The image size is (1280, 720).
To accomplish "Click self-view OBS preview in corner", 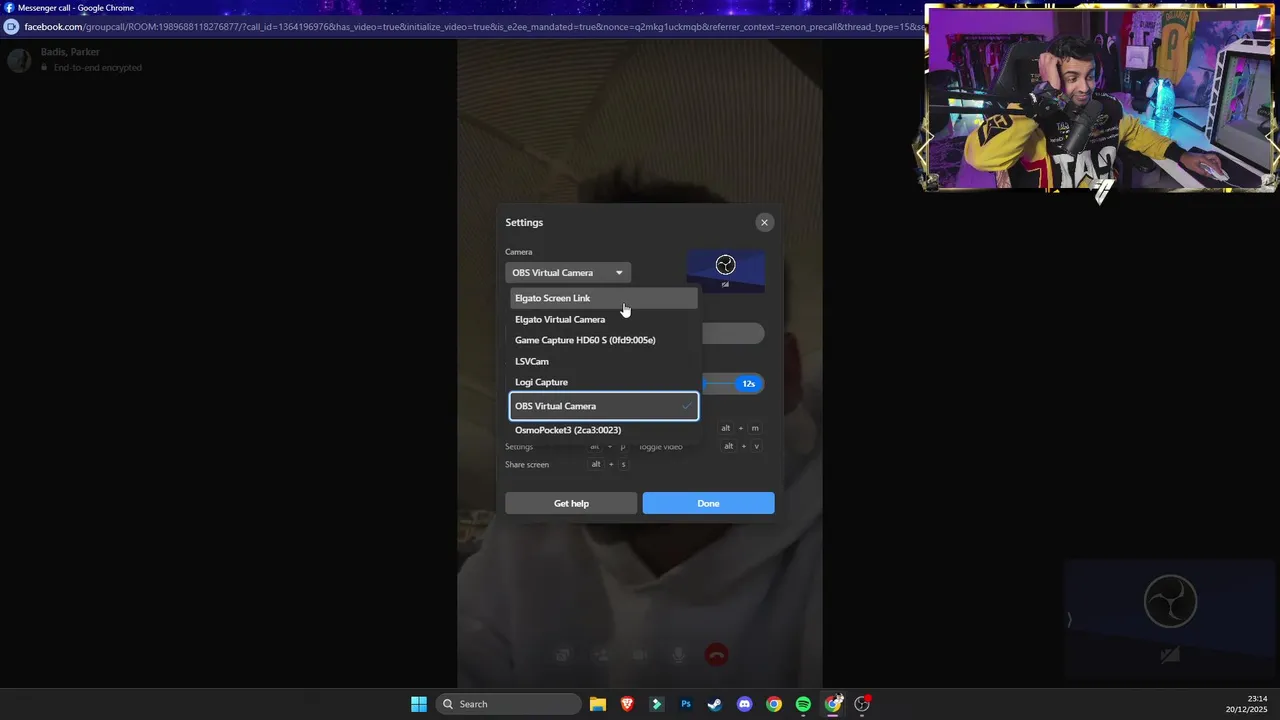I will pyautogui.click(x=1170, y=619).
